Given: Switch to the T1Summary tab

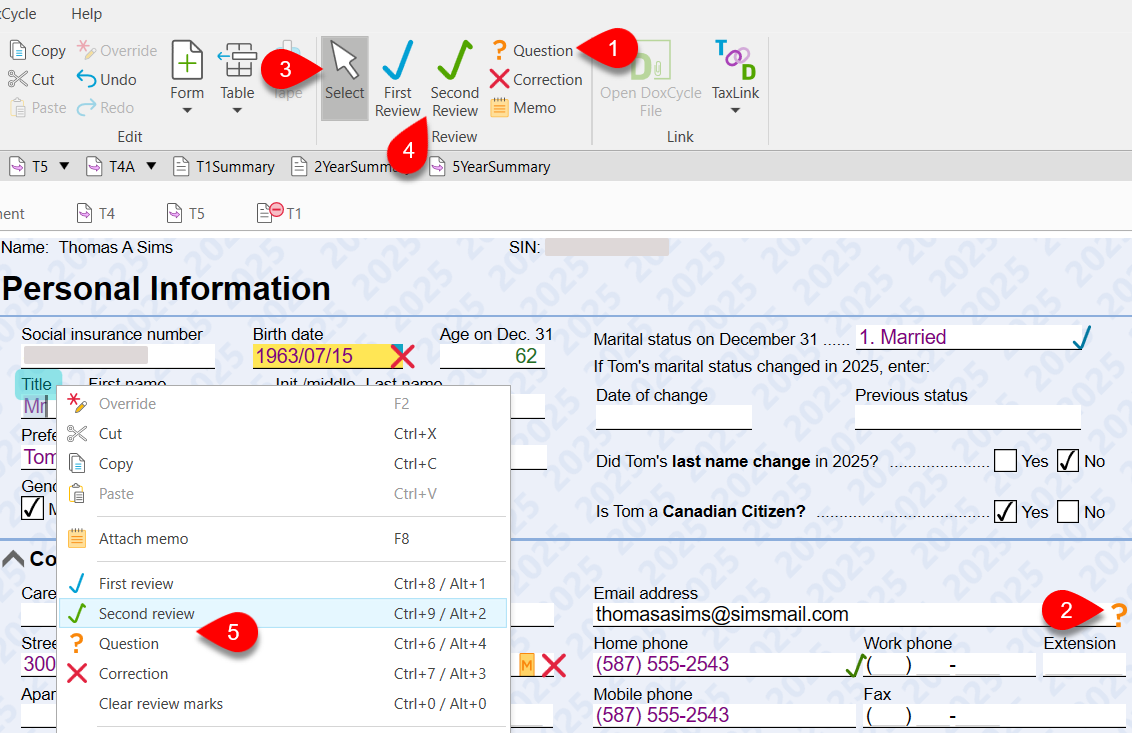Looking at the screenshot, I should [x=224, y=167].
